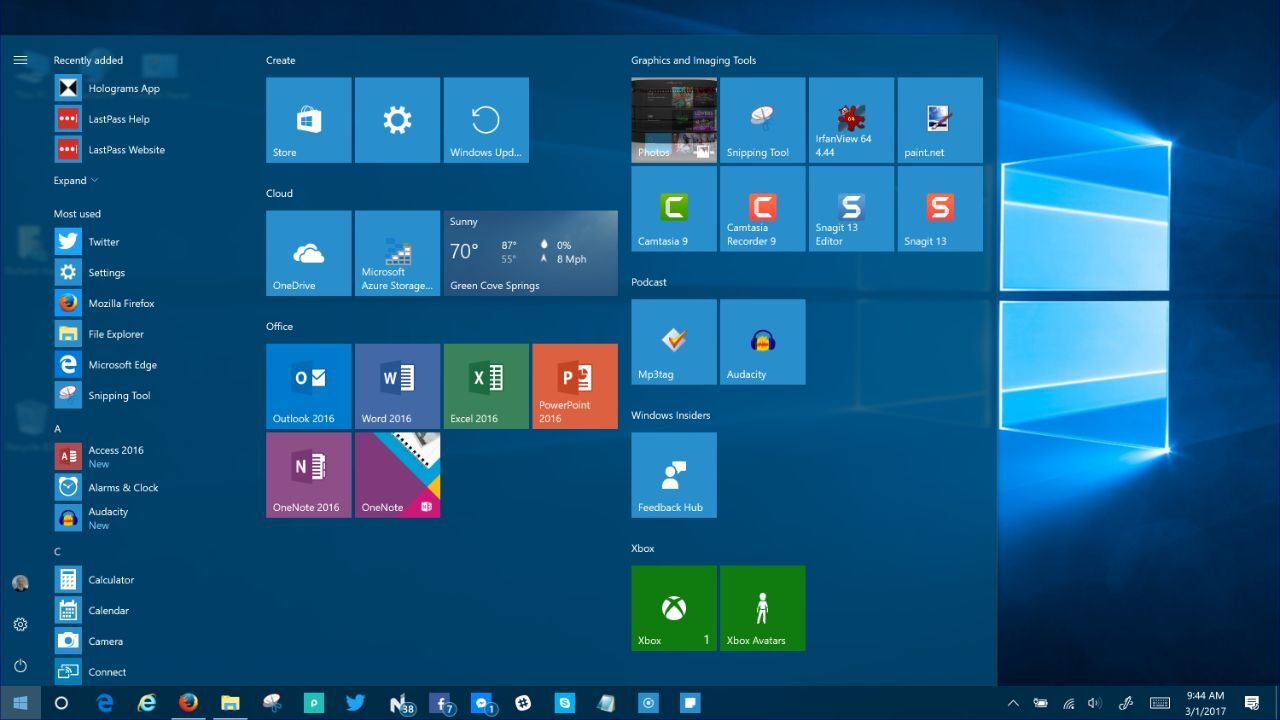The height and width of the screenshot is (720, 1280).
Task: Click the Windows Insiders group title
Action: coord(671,415)
